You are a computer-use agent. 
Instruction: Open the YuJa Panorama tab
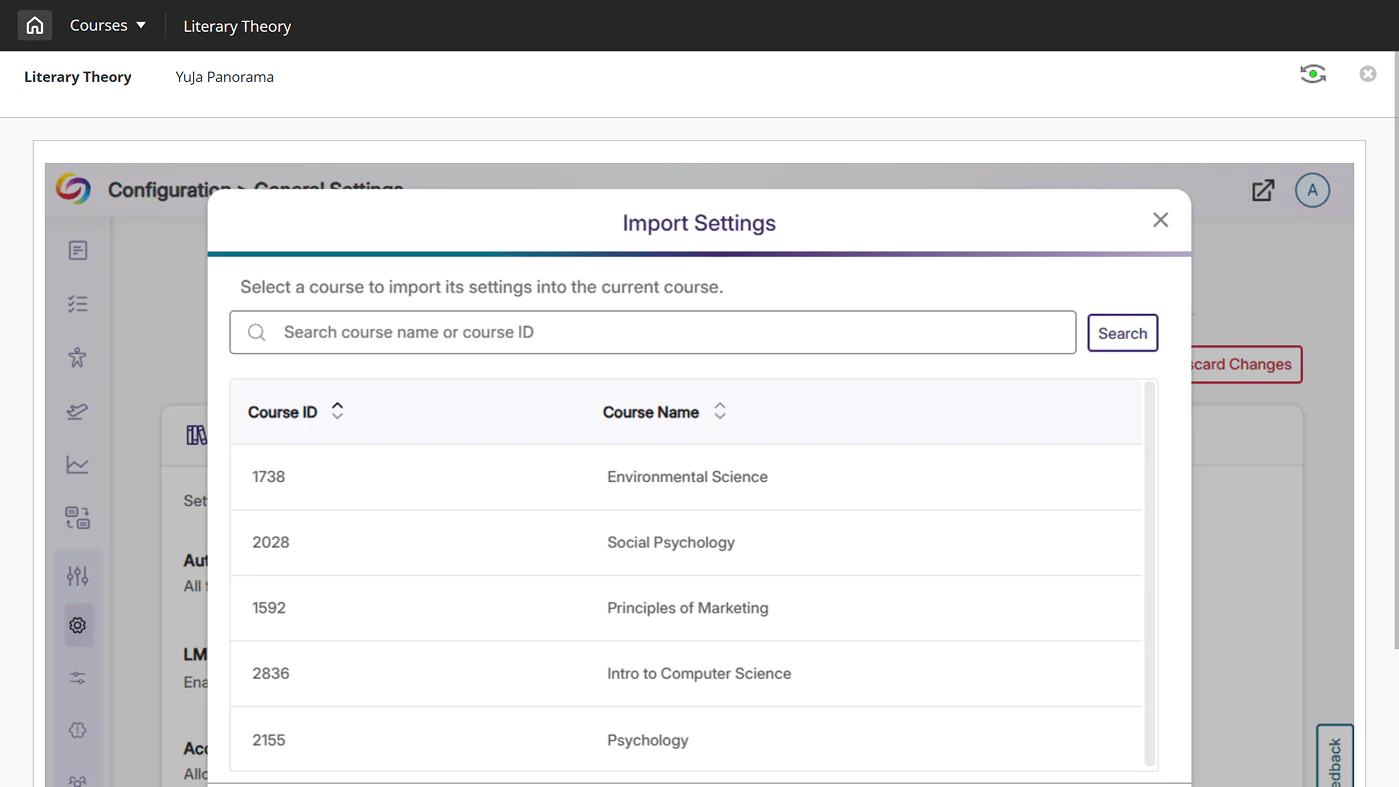tap(224, 77)
